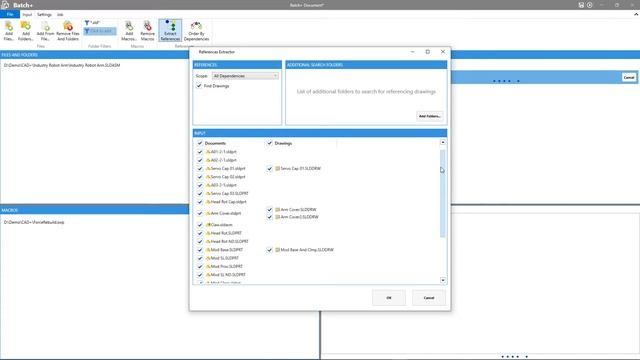Click drawing icon beside Mod Base And Clmp.SLDDRW
Viewport: 640px width, 360px height.
click(278, 250)
